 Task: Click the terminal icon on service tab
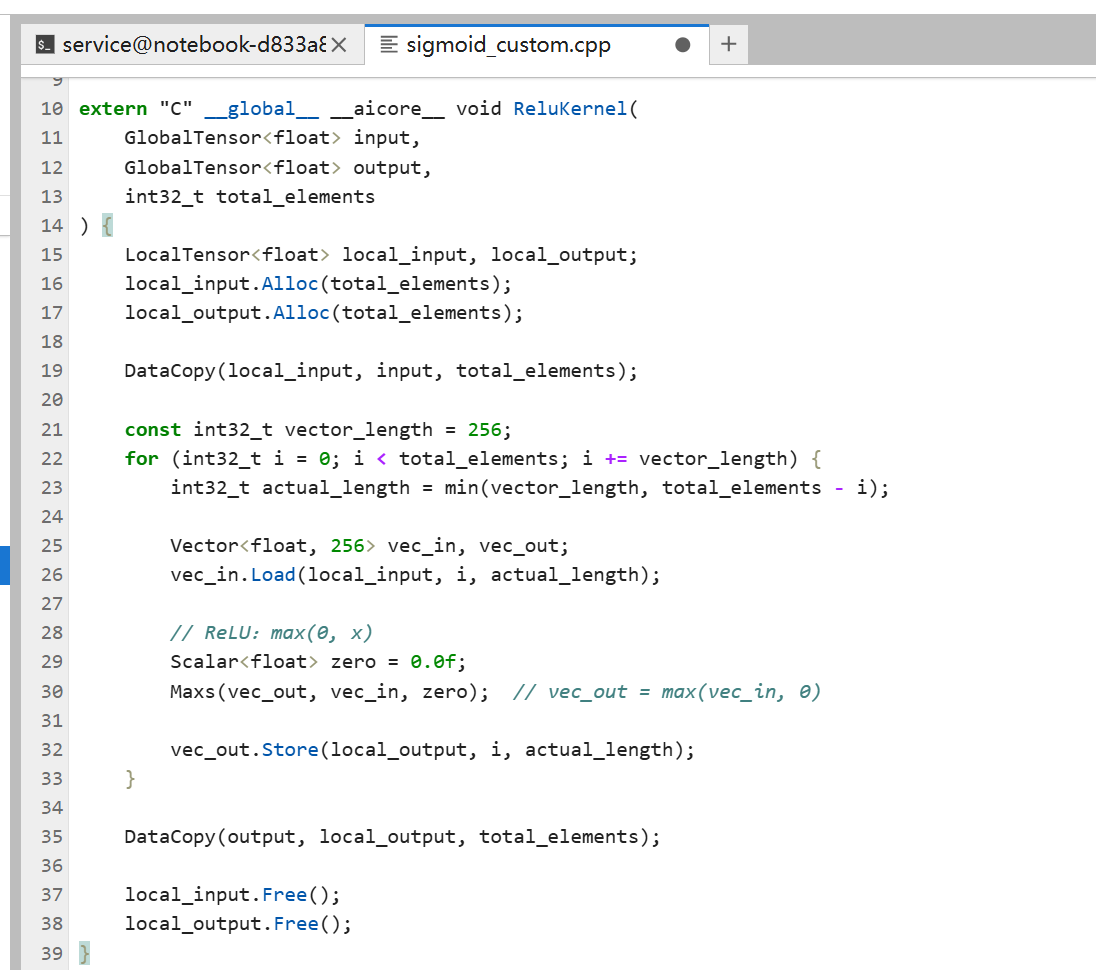(45, 45)
